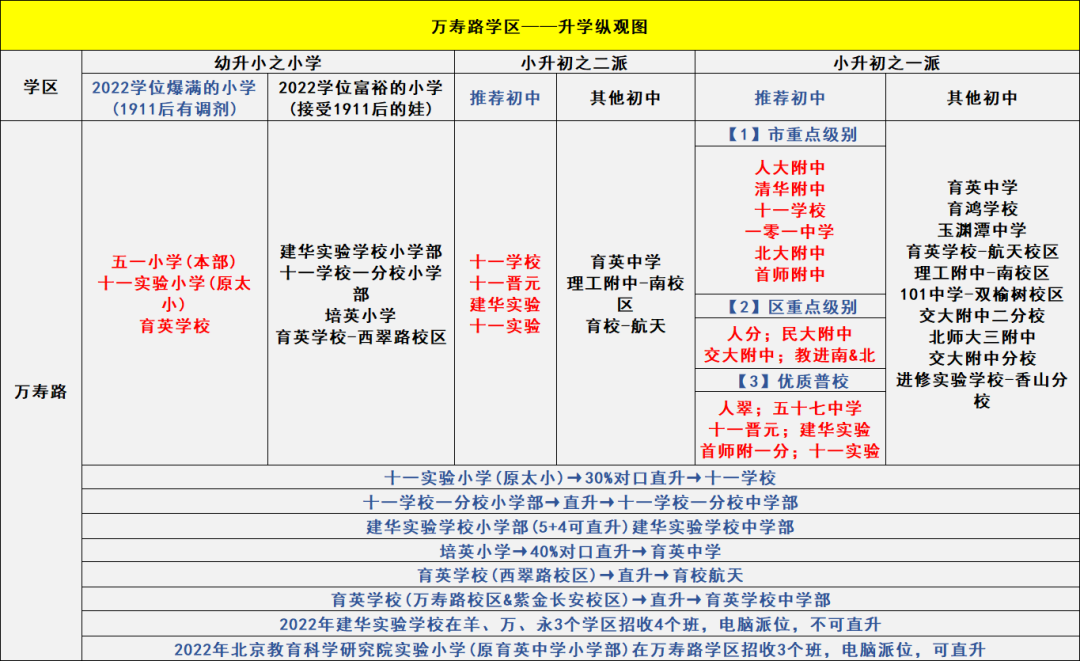Click the 玉渊潭中学 entry
This screenshot has height=661, width=1080.
tap(982, 230)
